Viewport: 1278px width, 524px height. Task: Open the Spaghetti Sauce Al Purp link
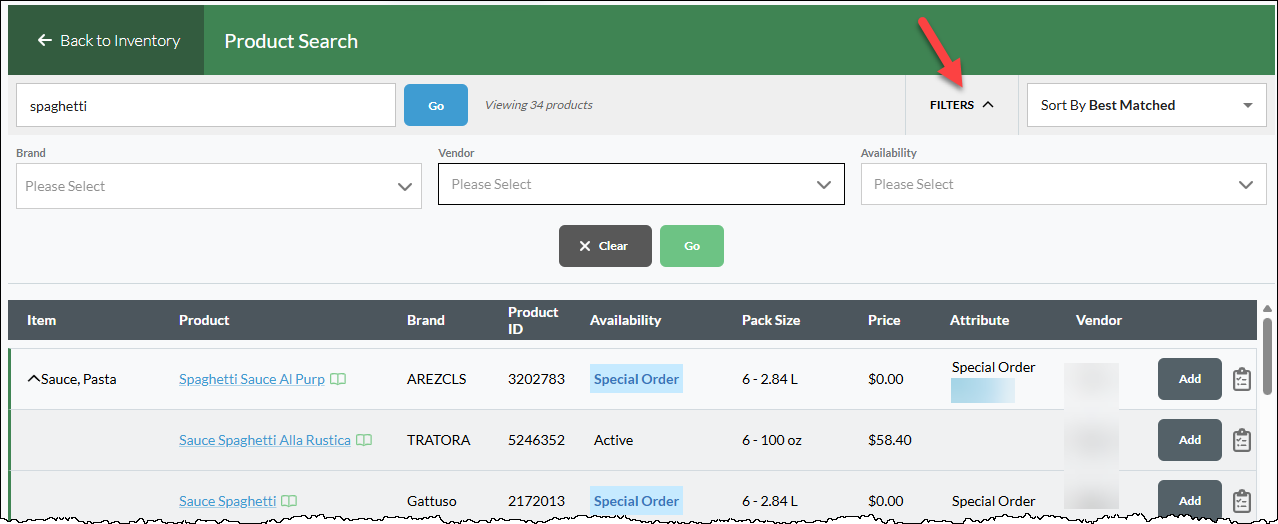tap(252, 379)
